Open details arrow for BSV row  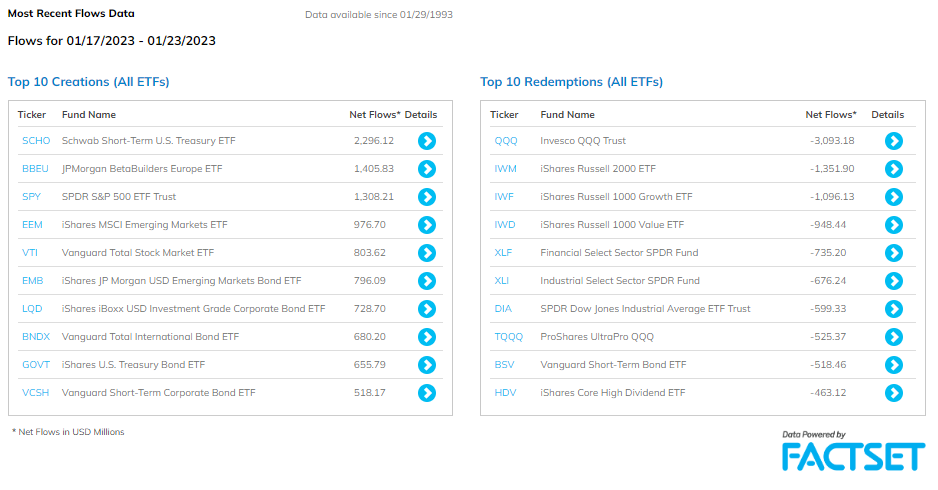894,365
